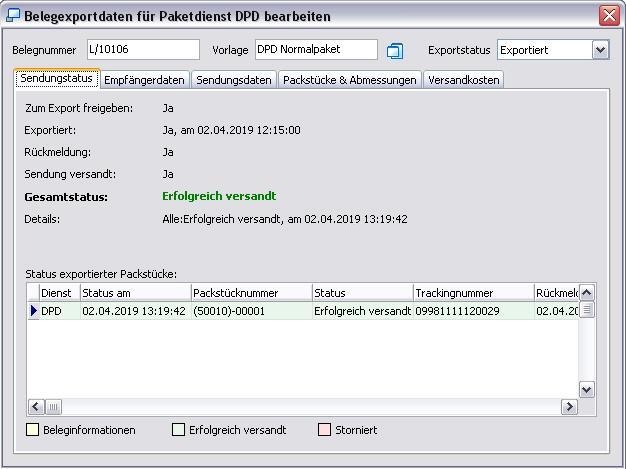Click the template copy icon beside Vorlage
Viewport: 626px width, 469px height.
[394, 51]
